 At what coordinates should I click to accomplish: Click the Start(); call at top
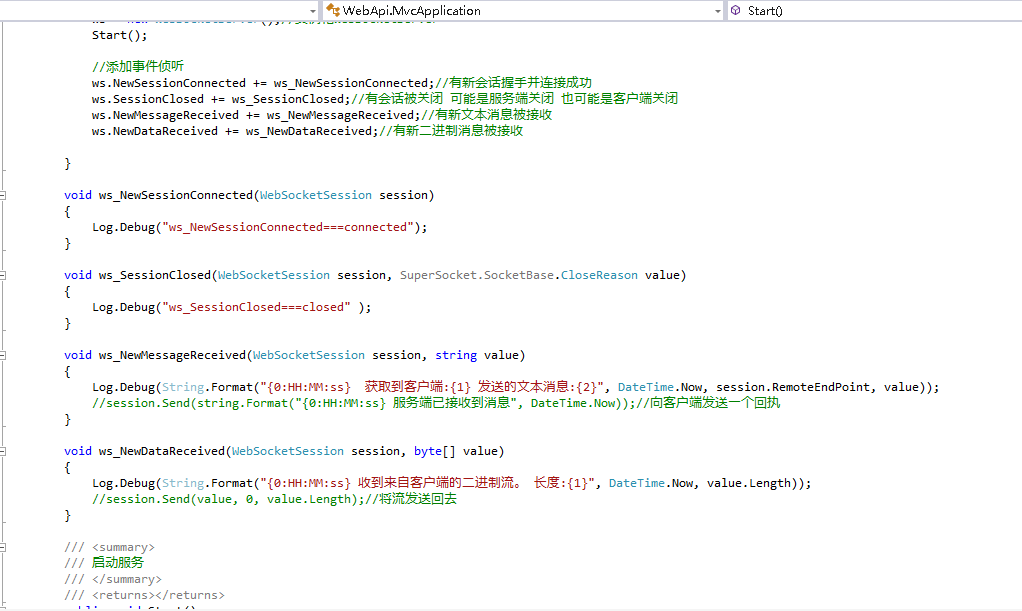click(119, 35)
